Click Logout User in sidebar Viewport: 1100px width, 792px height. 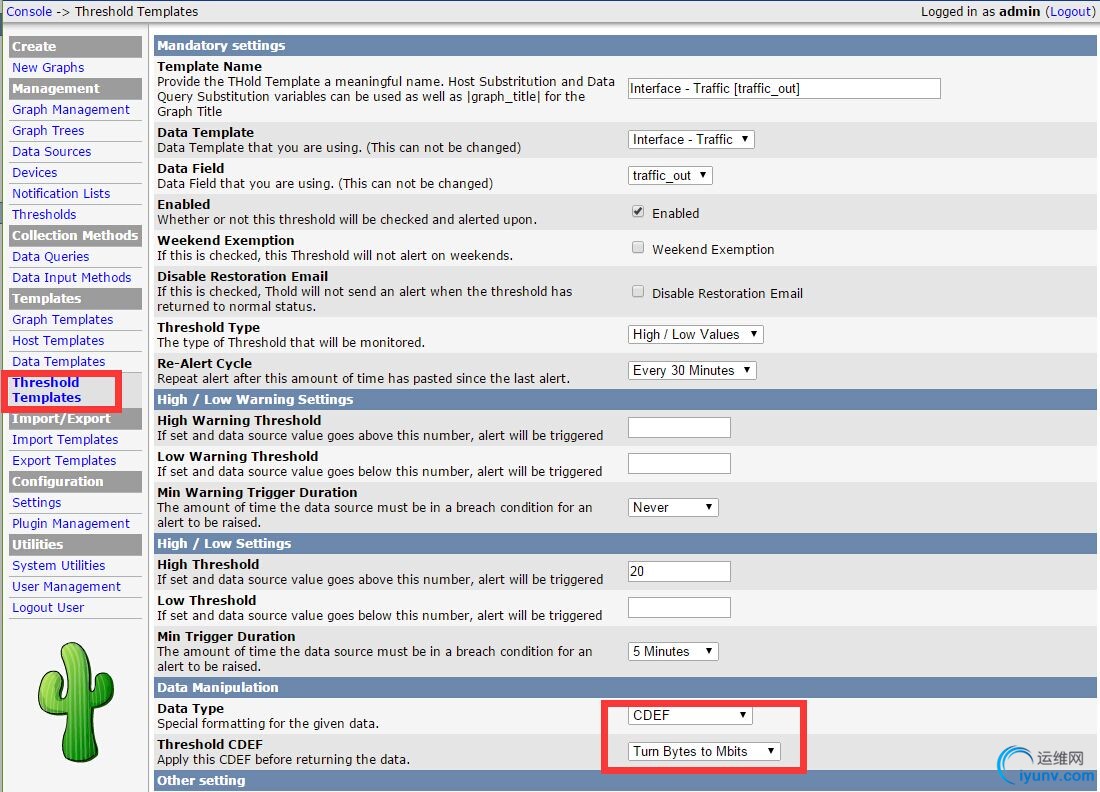click(48, 608)
